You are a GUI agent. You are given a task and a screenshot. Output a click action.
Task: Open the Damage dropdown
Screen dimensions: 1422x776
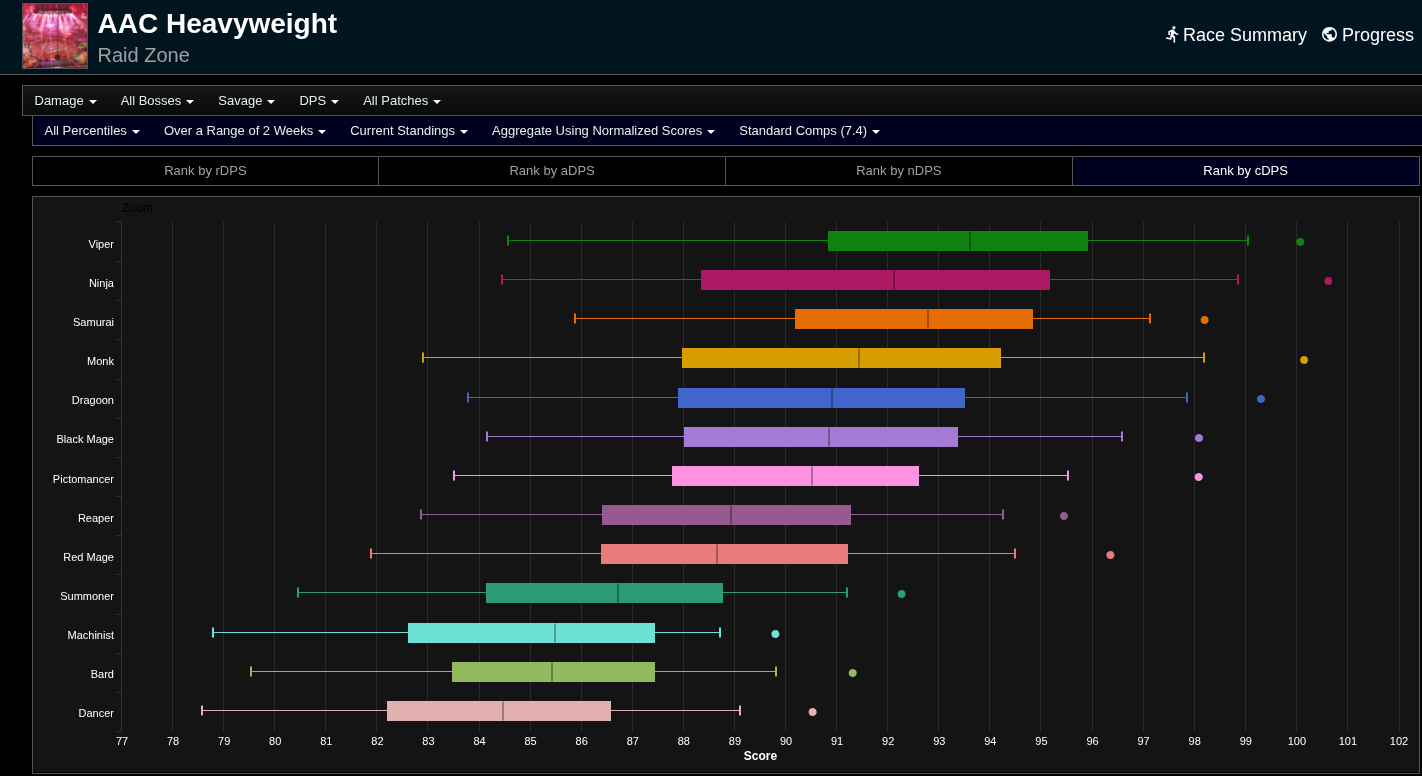(65, 101)
